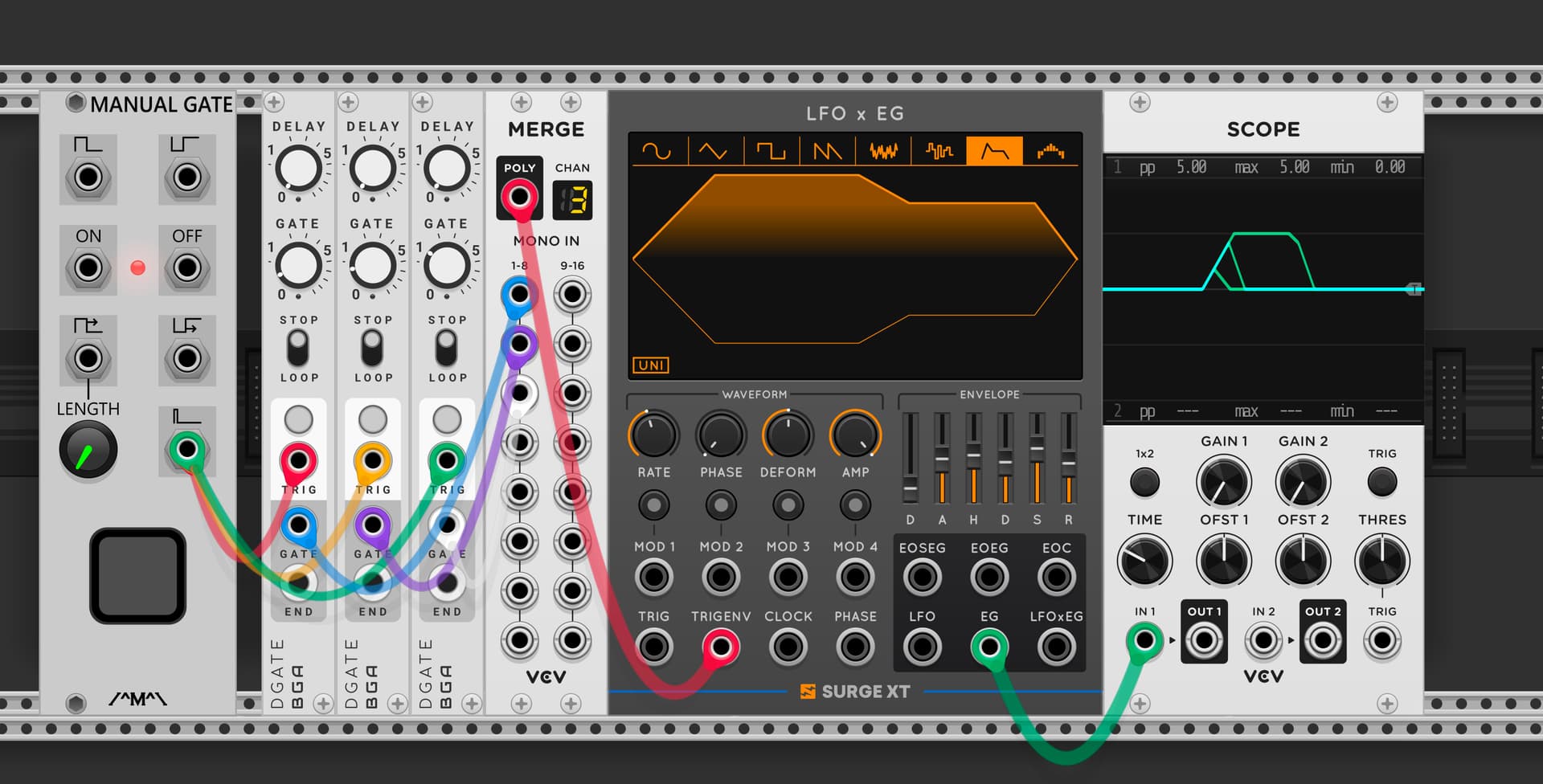
Task: Click the OUT 1 jack on Scope
Action: [1204, 641]
